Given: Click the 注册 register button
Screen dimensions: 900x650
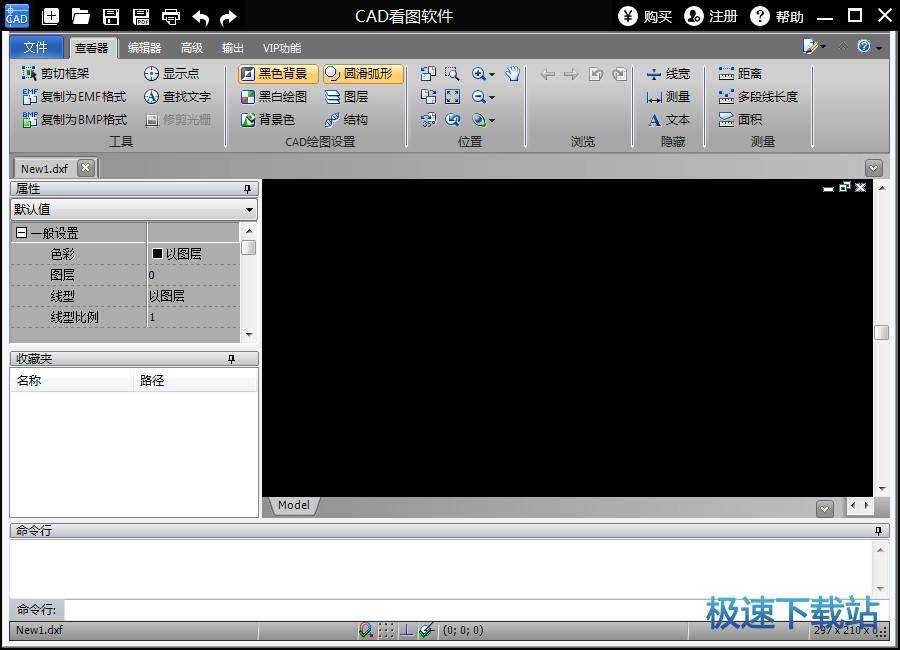Looking at the screenshot, I should (711, 16).
